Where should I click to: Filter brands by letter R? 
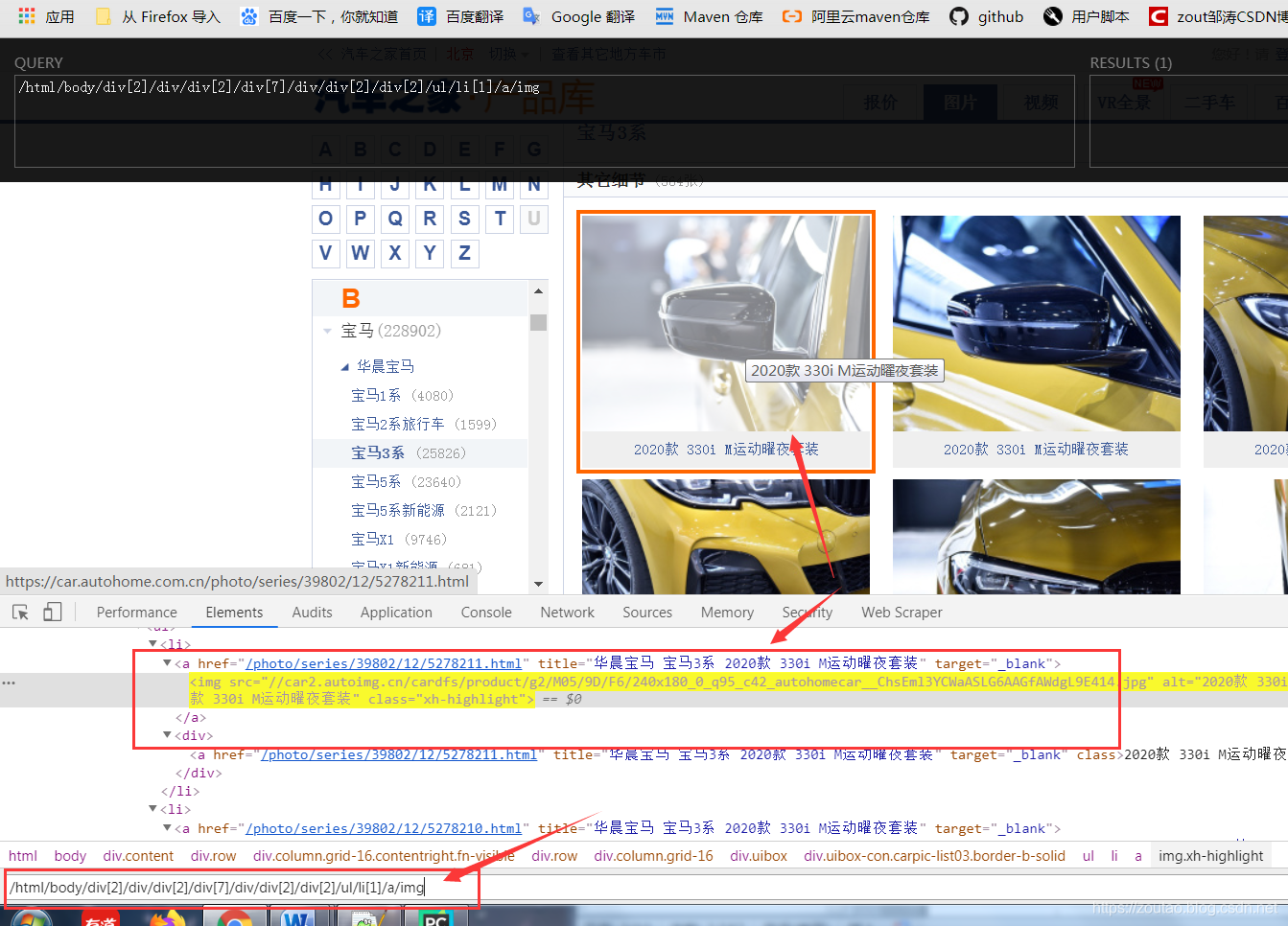[x=430, y=219]
